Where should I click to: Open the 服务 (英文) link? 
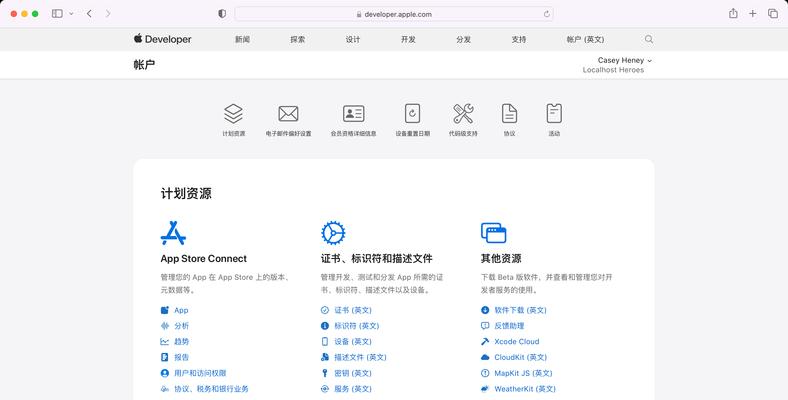(x=353, y=388)
